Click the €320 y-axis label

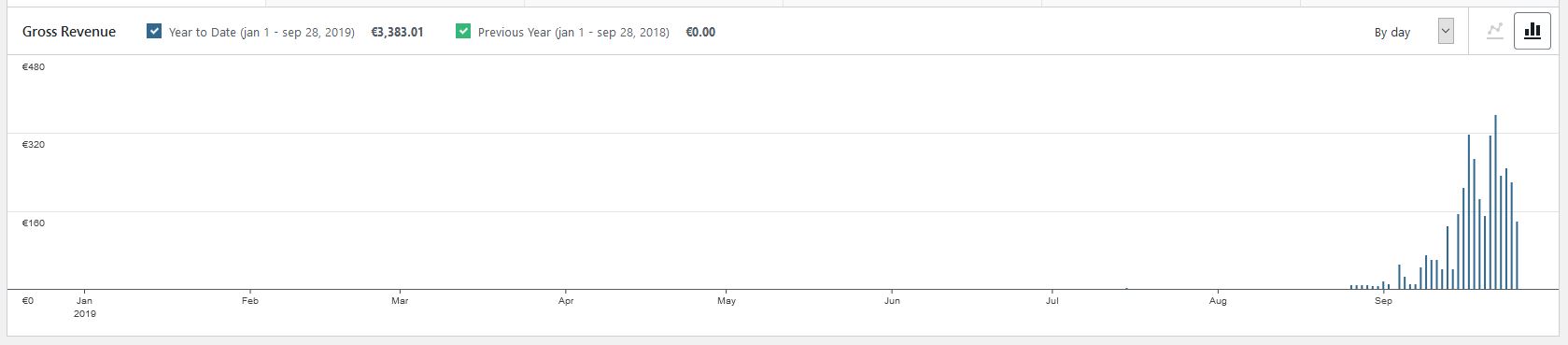coord(34,145)
